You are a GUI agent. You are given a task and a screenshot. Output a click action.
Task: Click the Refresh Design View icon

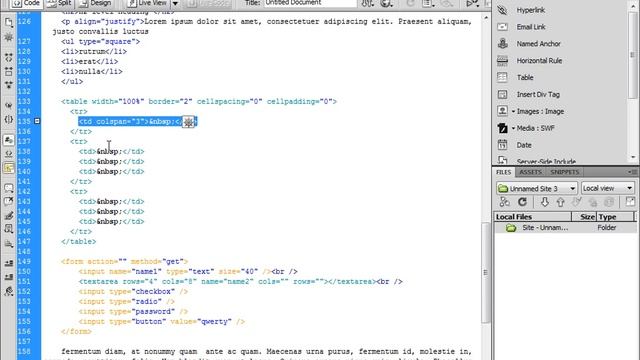tap(410, 3)
